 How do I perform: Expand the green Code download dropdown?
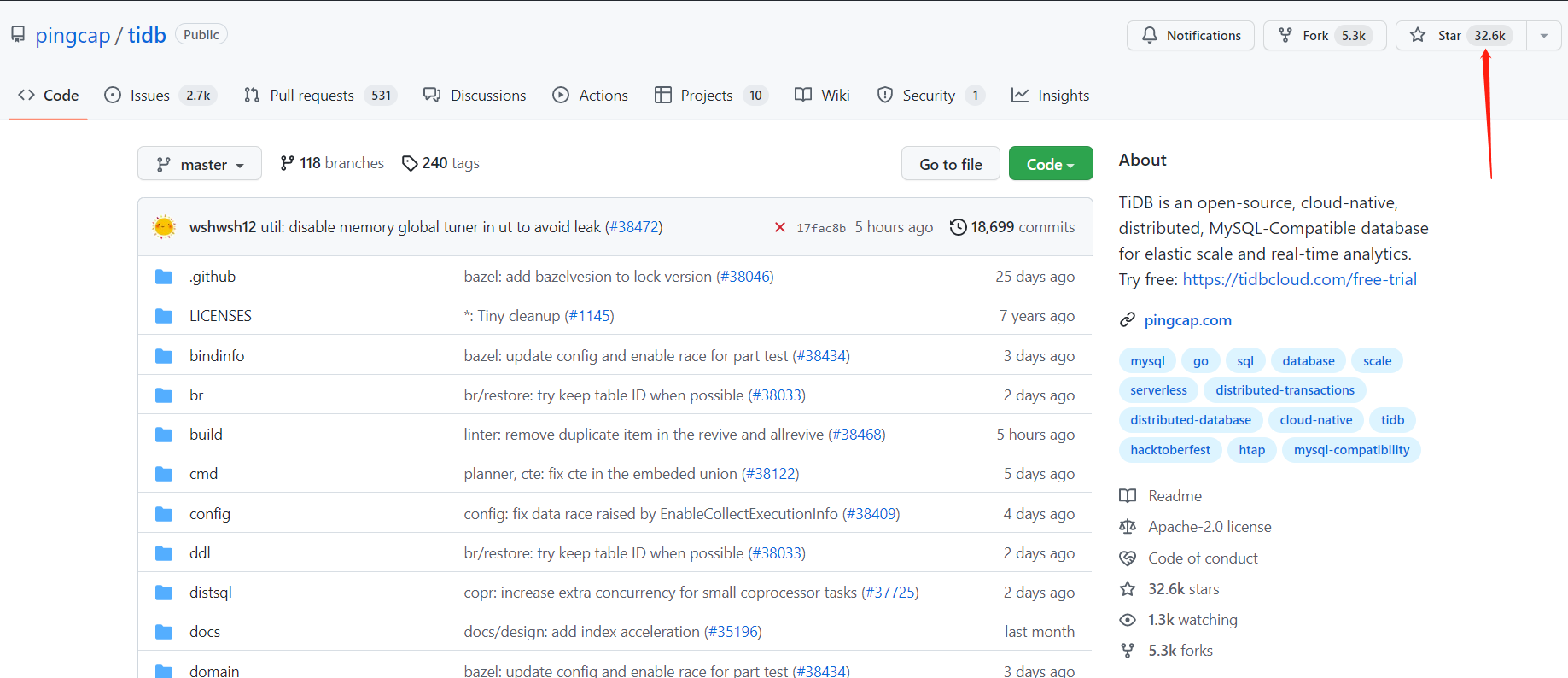pos(1051,164)
